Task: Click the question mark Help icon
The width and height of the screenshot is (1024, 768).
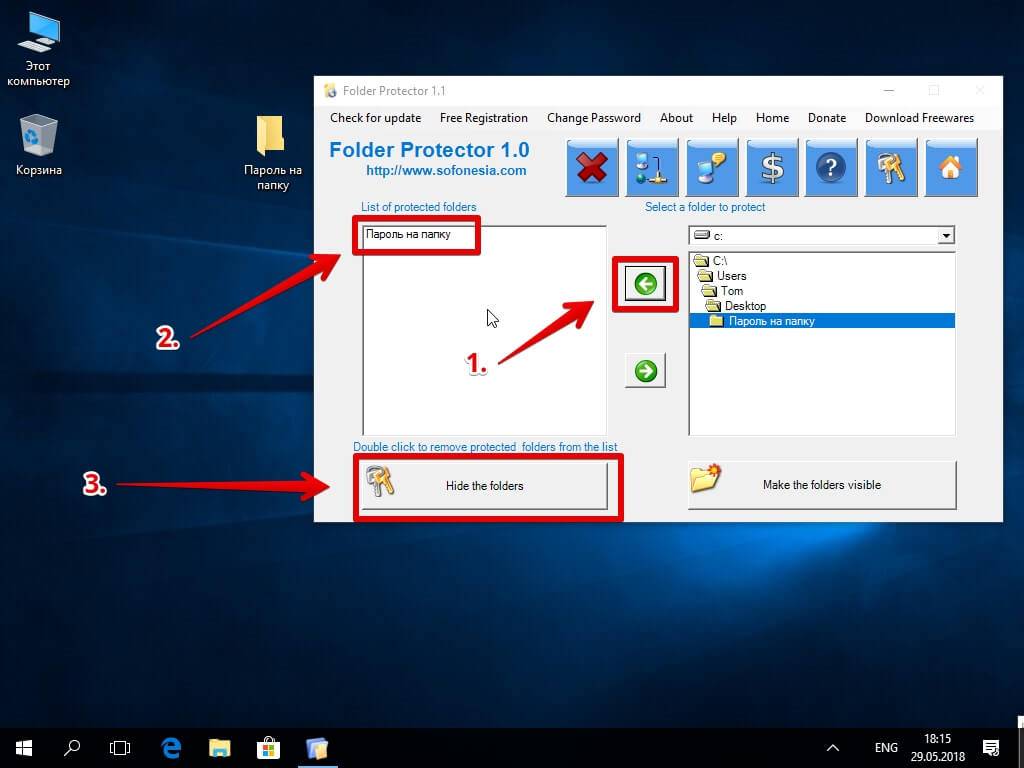Action: coord(831,168)
